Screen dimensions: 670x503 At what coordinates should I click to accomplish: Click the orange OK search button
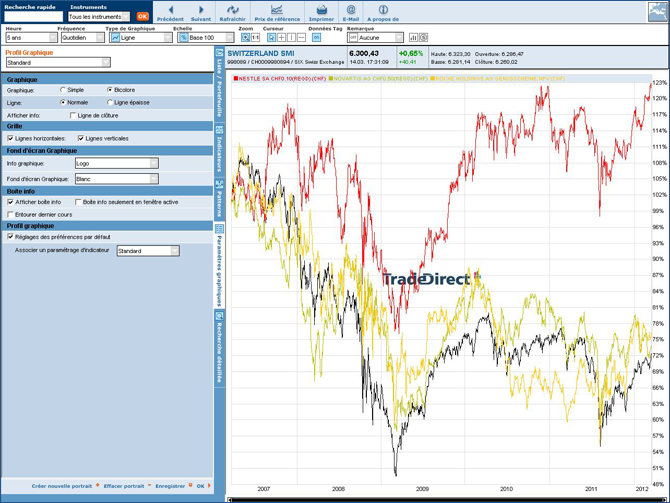pos(142,17)
